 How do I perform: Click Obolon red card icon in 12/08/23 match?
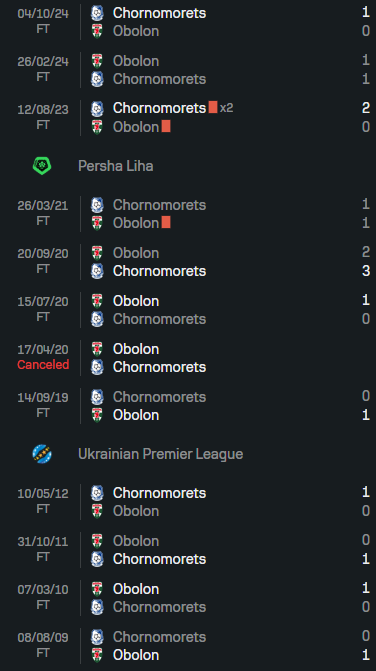[166, 126]
